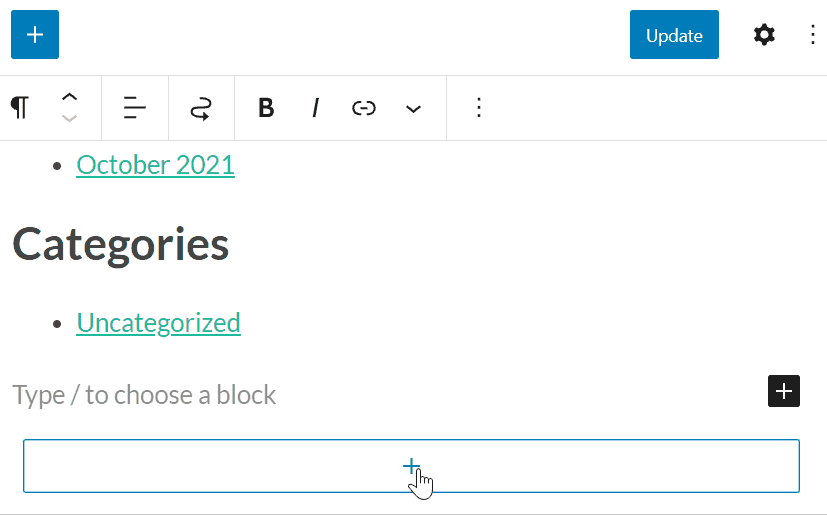Viewport: 827px width, 515px height.
Task: Open block toolbar options three-dot menu
Action: 479,108
